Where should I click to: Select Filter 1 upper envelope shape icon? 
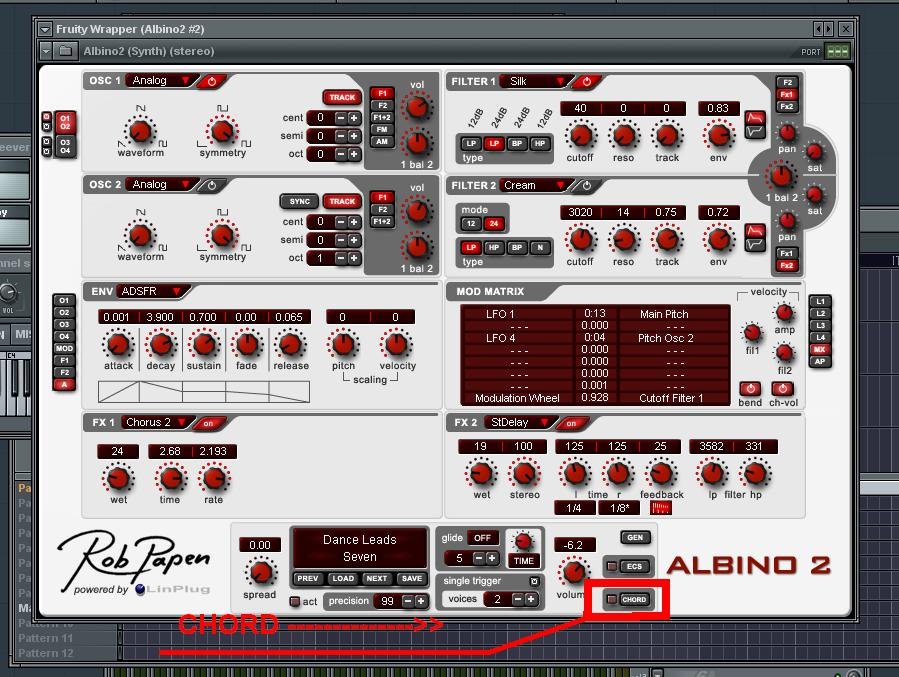click(755, 118)
